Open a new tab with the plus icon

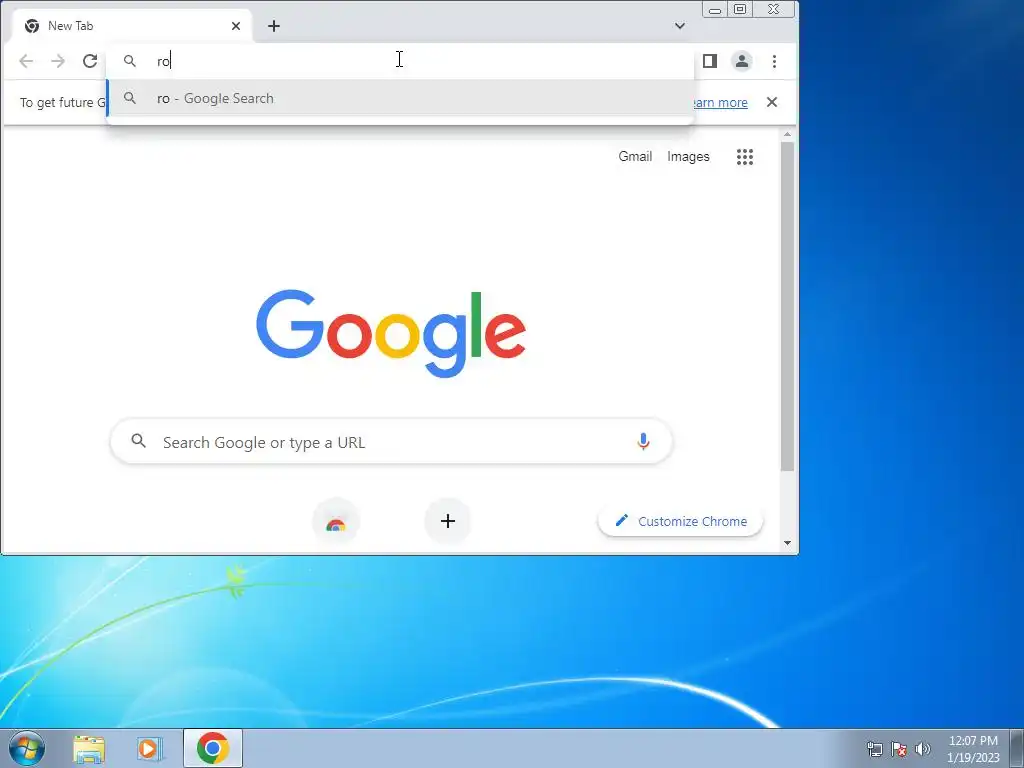(x=274, y=26)
